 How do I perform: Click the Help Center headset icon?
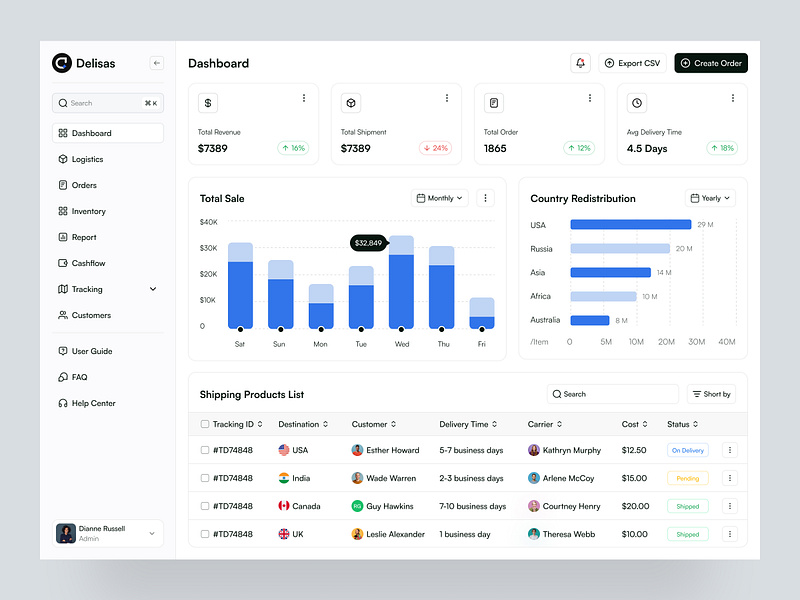[63, 403]
